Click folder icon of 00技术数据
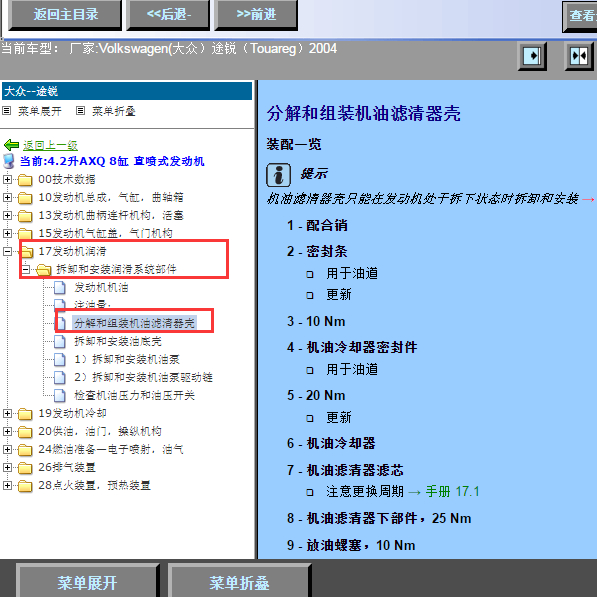 25,180
